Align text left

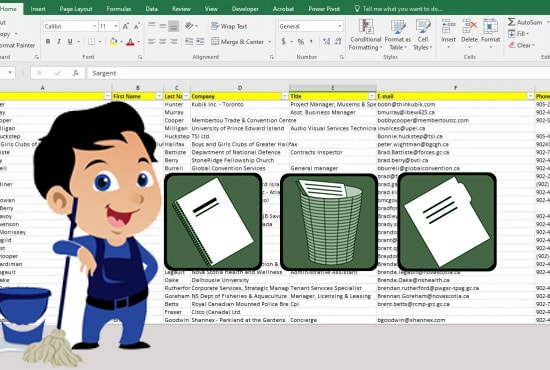[x=152, y=42]
